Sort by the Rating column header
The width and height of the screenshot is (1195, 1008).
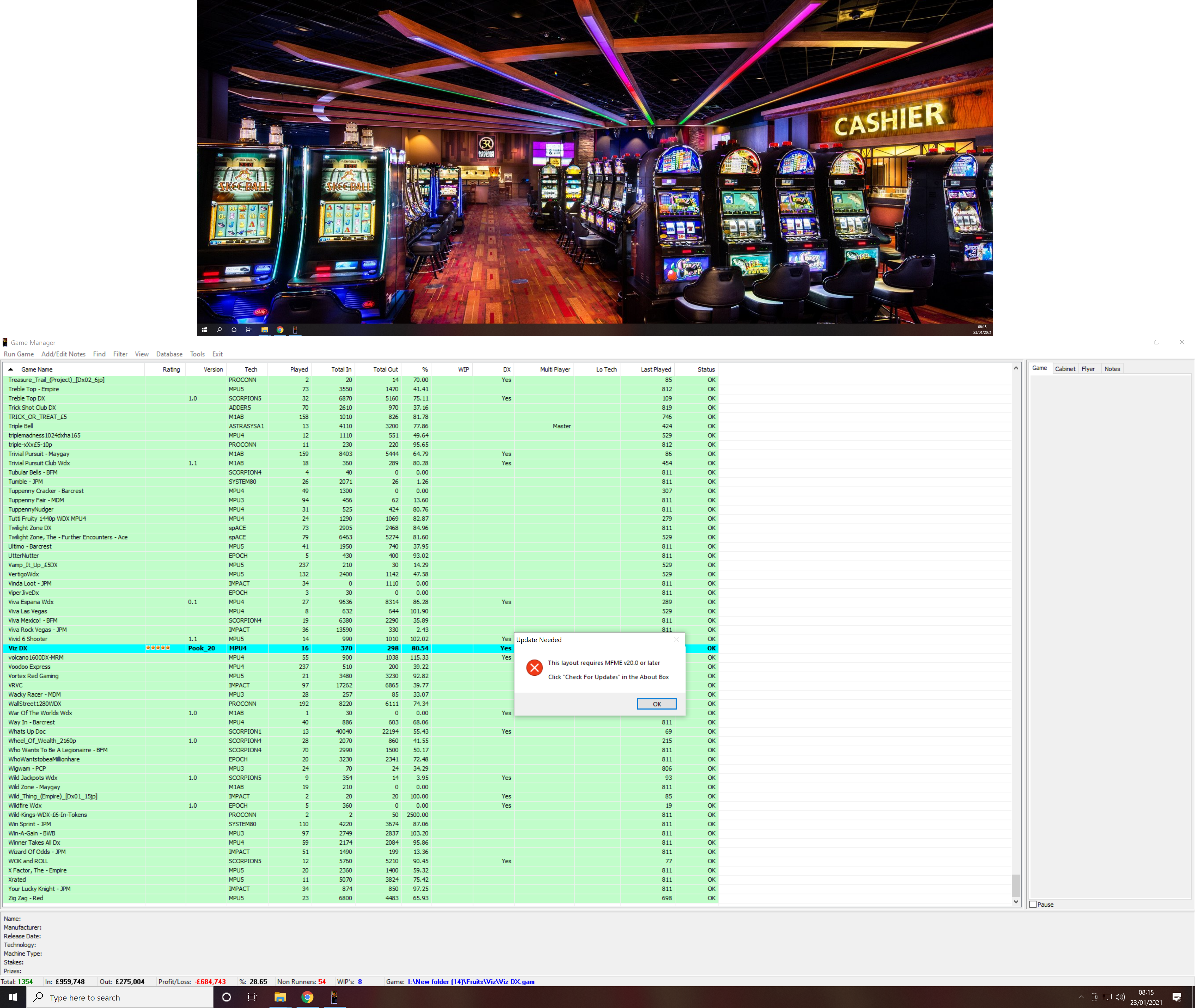click(x=165, y=370)
